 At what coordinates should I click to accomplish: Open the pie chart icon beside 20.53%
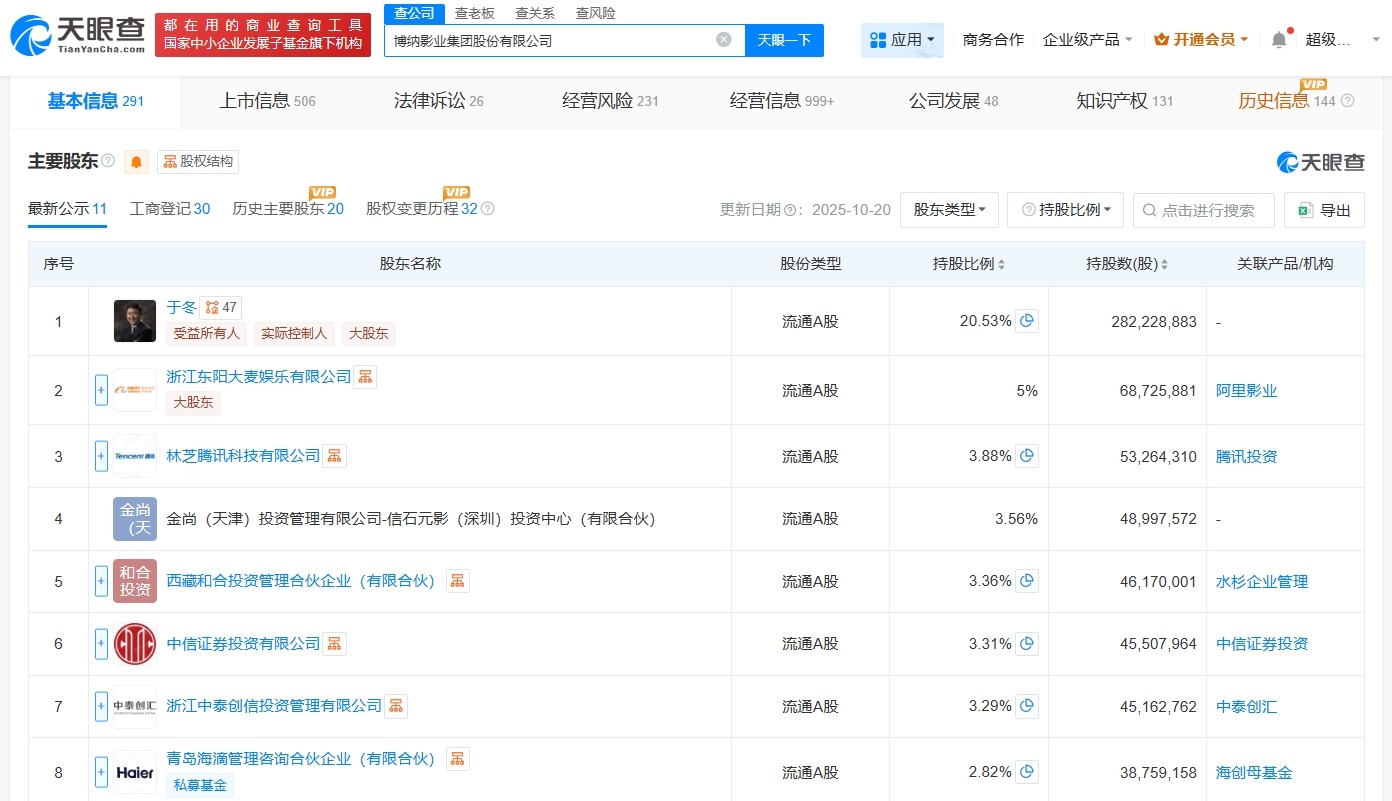1028,321
